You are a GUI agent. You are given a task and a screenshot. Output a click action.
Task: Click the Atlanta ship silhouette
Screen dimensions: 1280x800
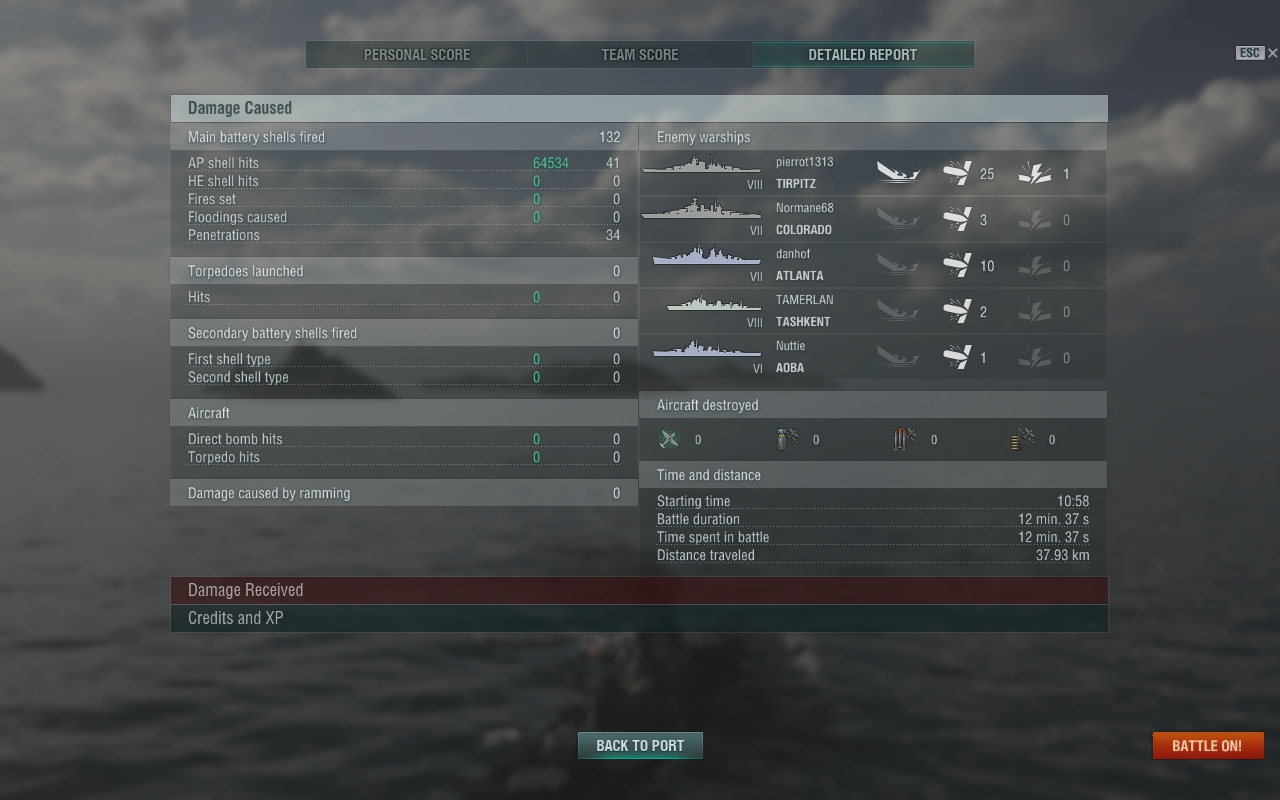coord(706,257)
